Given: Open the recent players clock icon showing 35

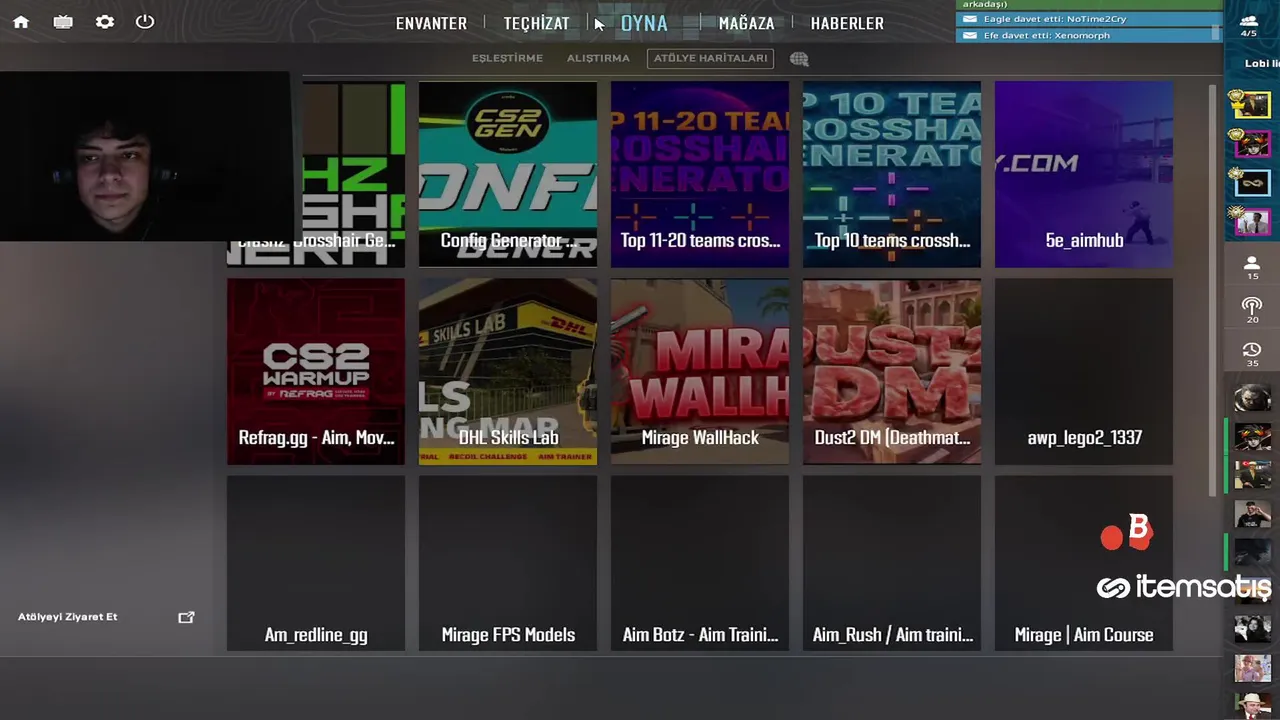Looking at the screenshot, I should tap(1252, 354).
